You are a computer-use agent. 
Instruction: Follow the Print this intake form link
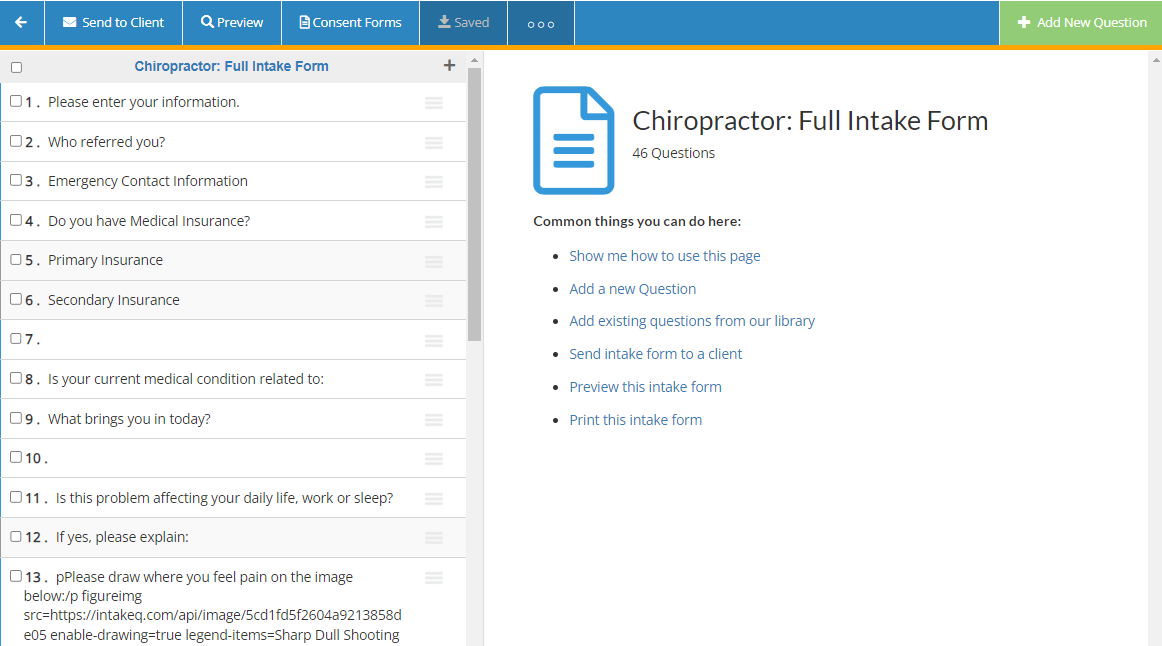pos(635,420)
